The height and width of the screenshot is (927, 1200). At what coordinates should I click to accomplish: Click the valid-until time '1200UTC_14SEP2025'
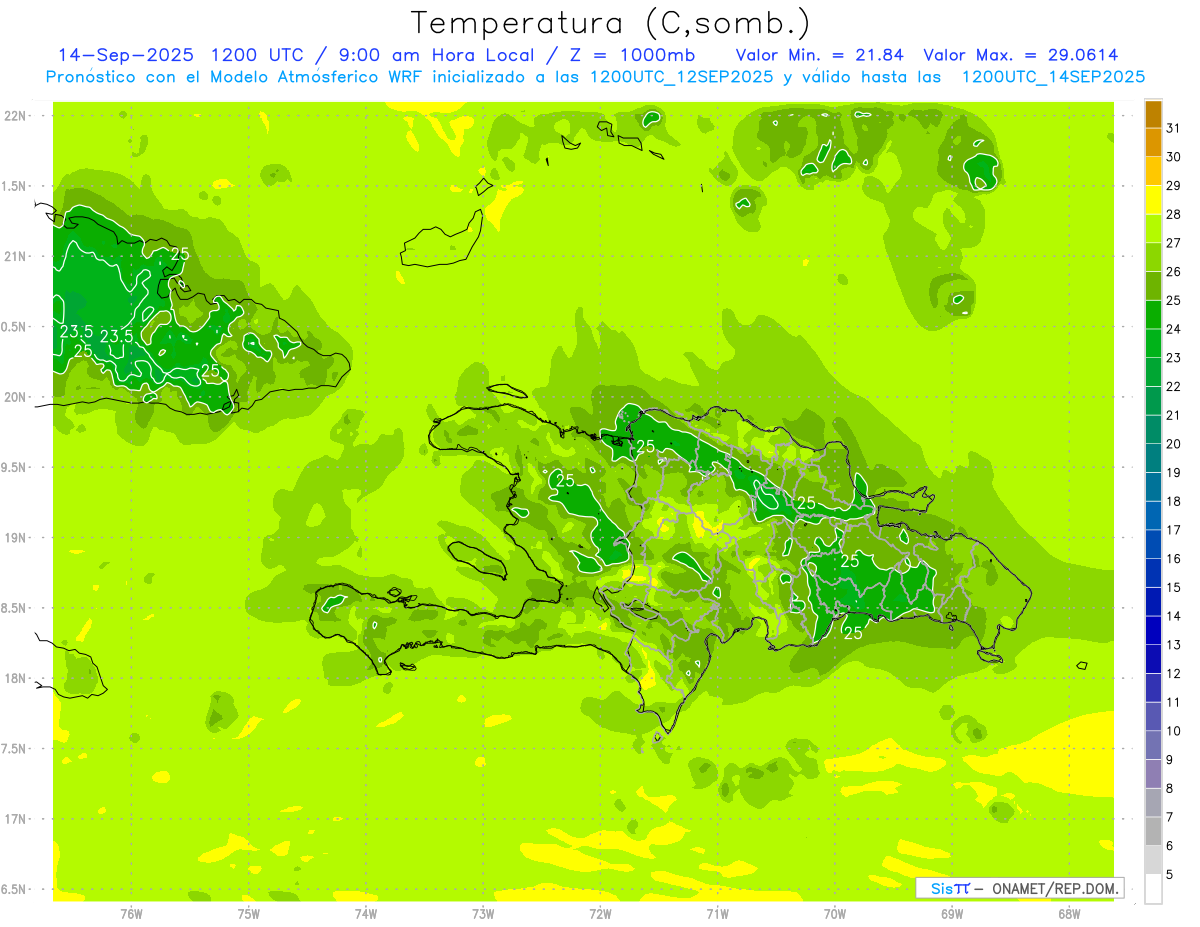(x=1053, y=77)
